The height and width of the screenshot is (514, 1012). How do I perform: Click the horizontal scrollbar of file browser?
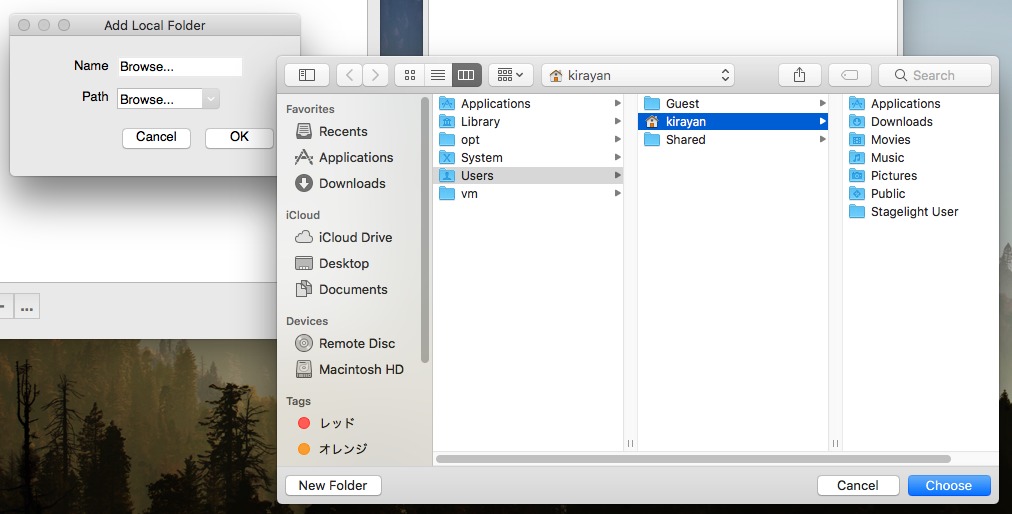693,459
